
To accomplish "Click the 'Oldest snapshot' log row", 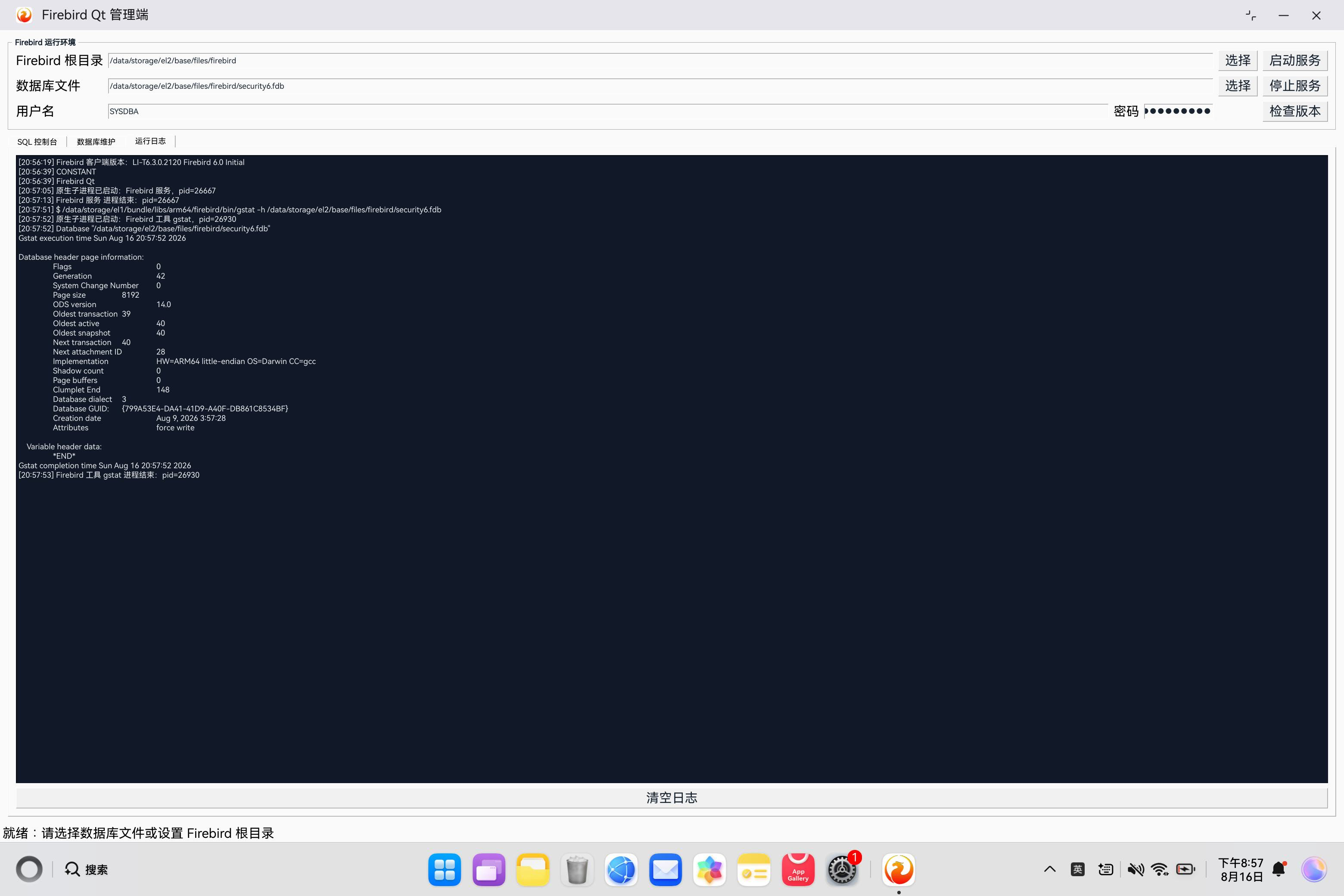I will pyautogui.click(x=109, y=333).
